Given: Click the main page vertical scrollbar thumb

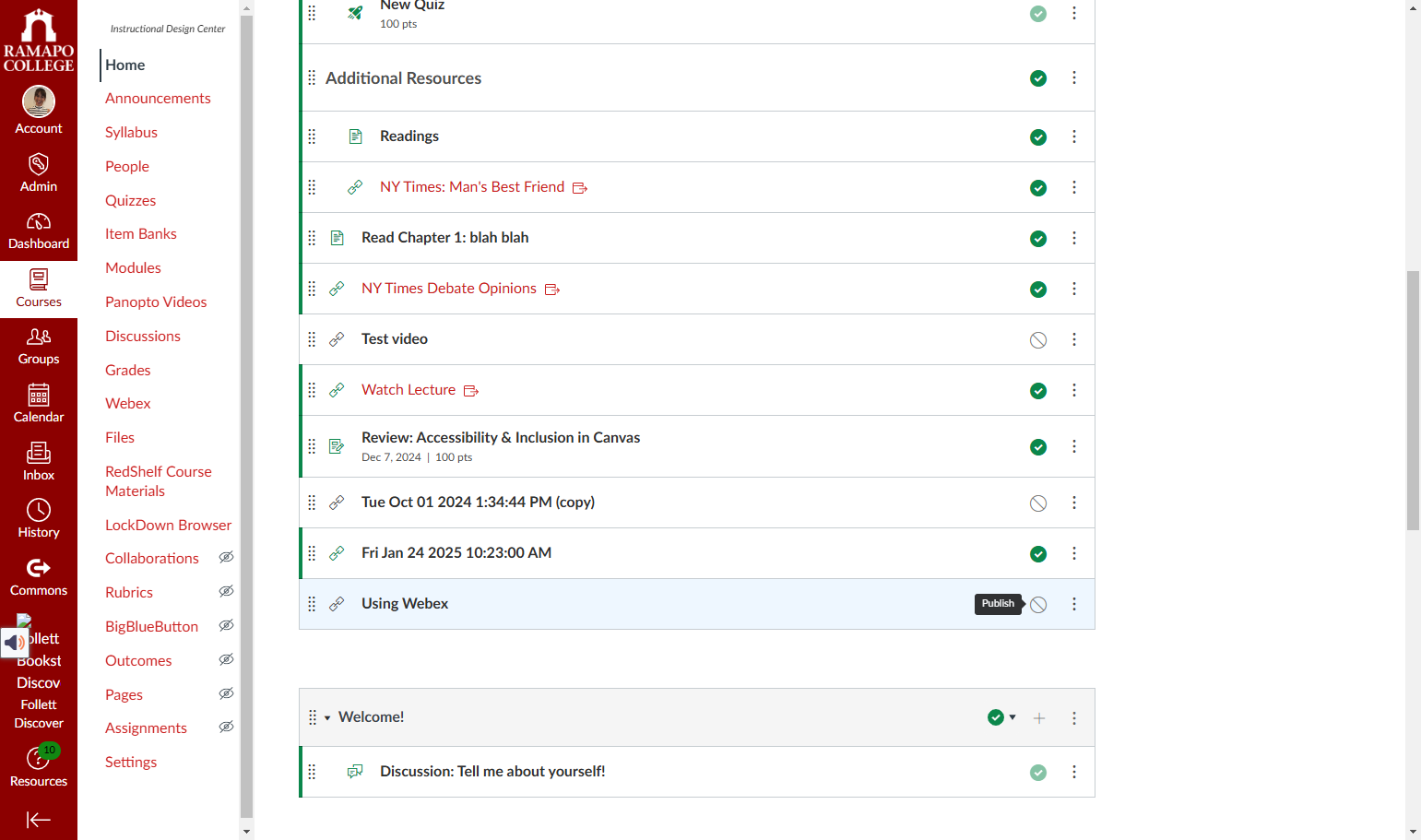Looking at the screenshot, I should click(x=1413, y=401).
